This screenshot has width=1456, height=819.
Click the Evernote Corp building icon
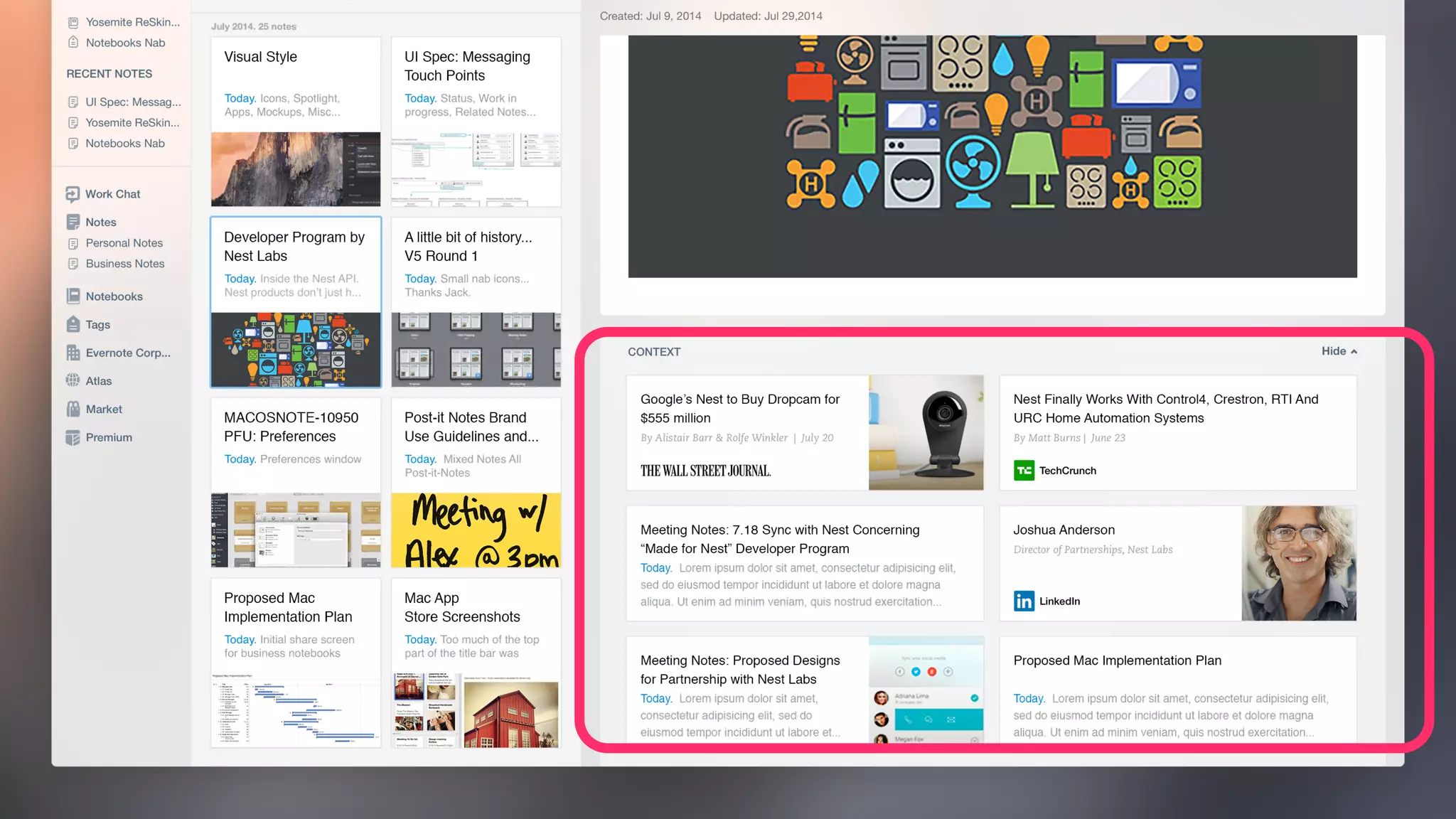(x=73, y=353)
